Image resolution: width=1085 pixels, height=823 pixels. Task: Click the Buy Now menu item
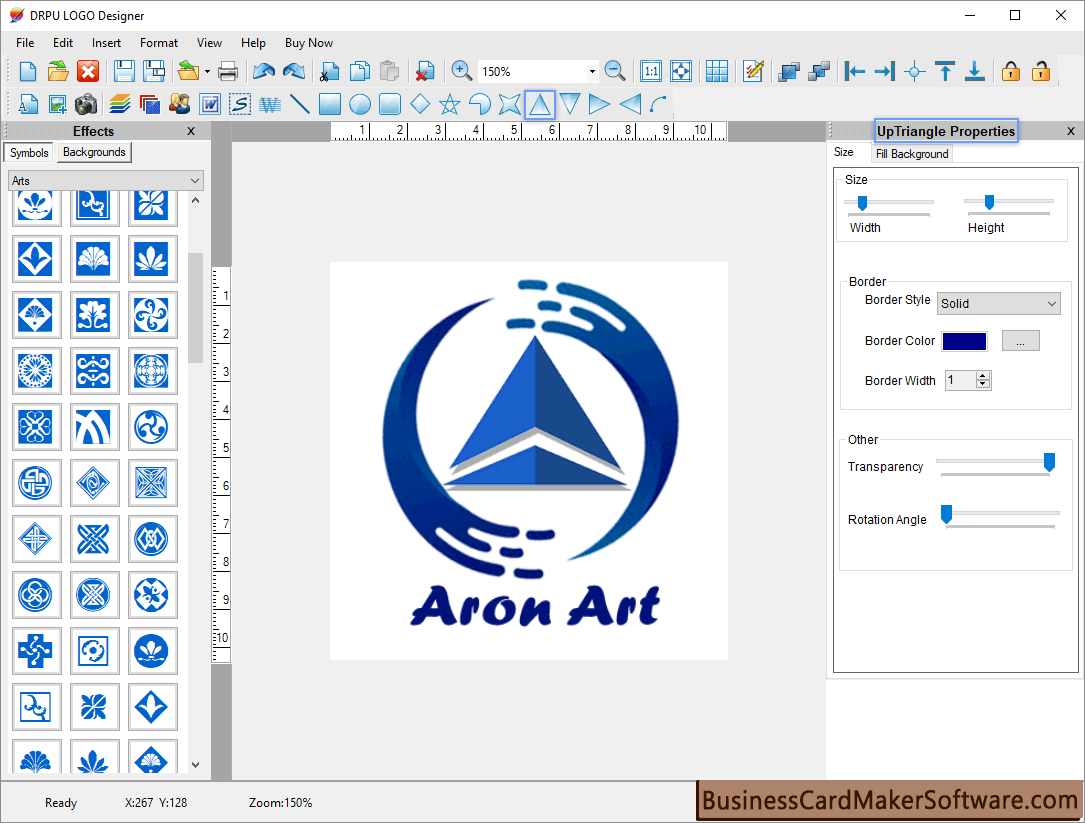point(309,43)
